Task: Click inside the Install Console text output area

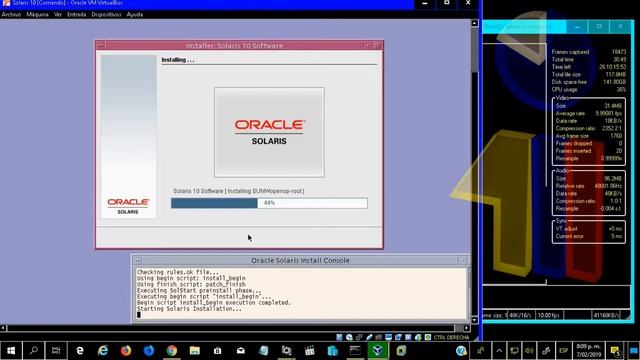Action: [301, 293]
